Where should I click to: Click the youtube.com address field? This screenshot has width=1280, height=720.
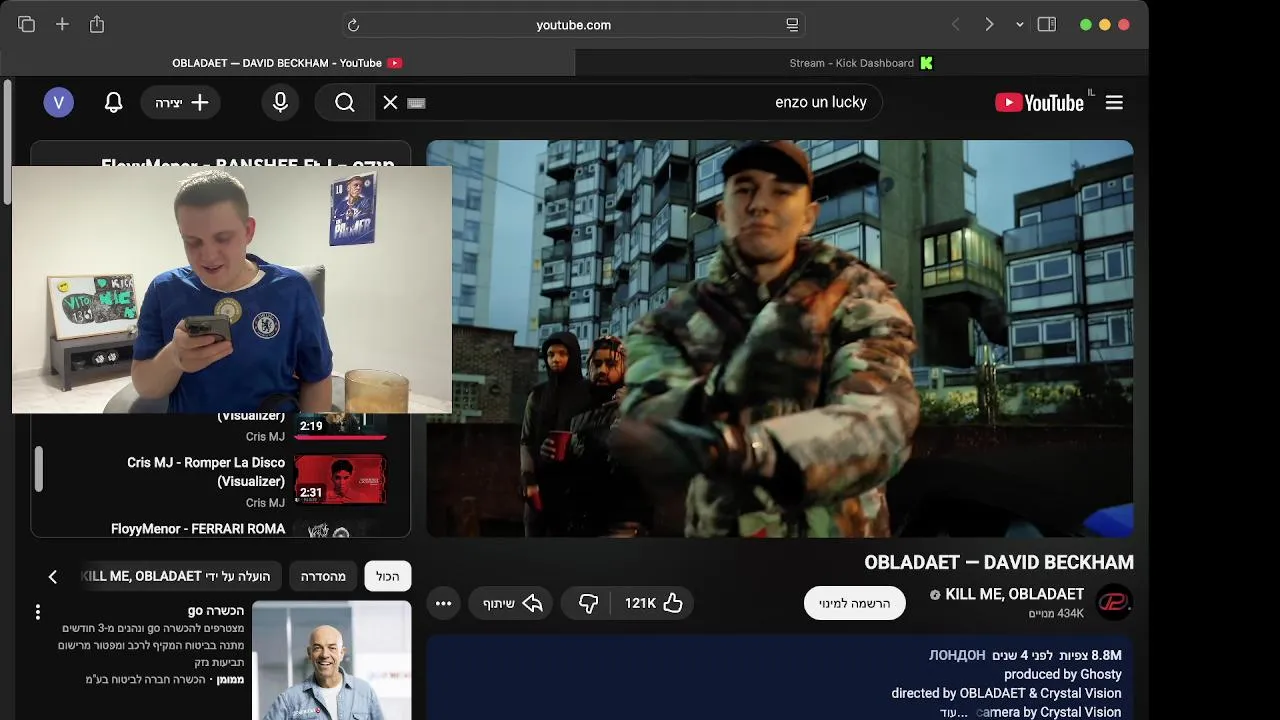coord(573,25)
